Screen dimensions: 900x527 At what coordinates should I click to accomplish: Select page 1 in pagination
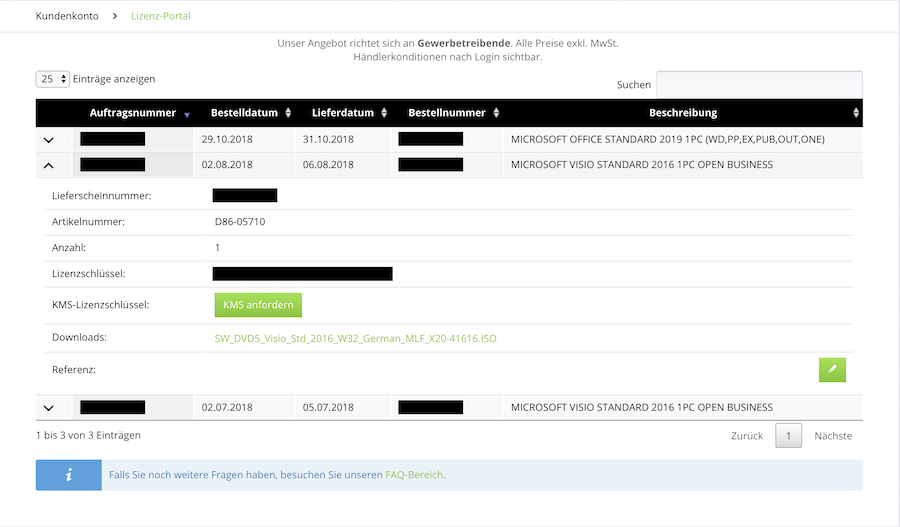(788, 436)
